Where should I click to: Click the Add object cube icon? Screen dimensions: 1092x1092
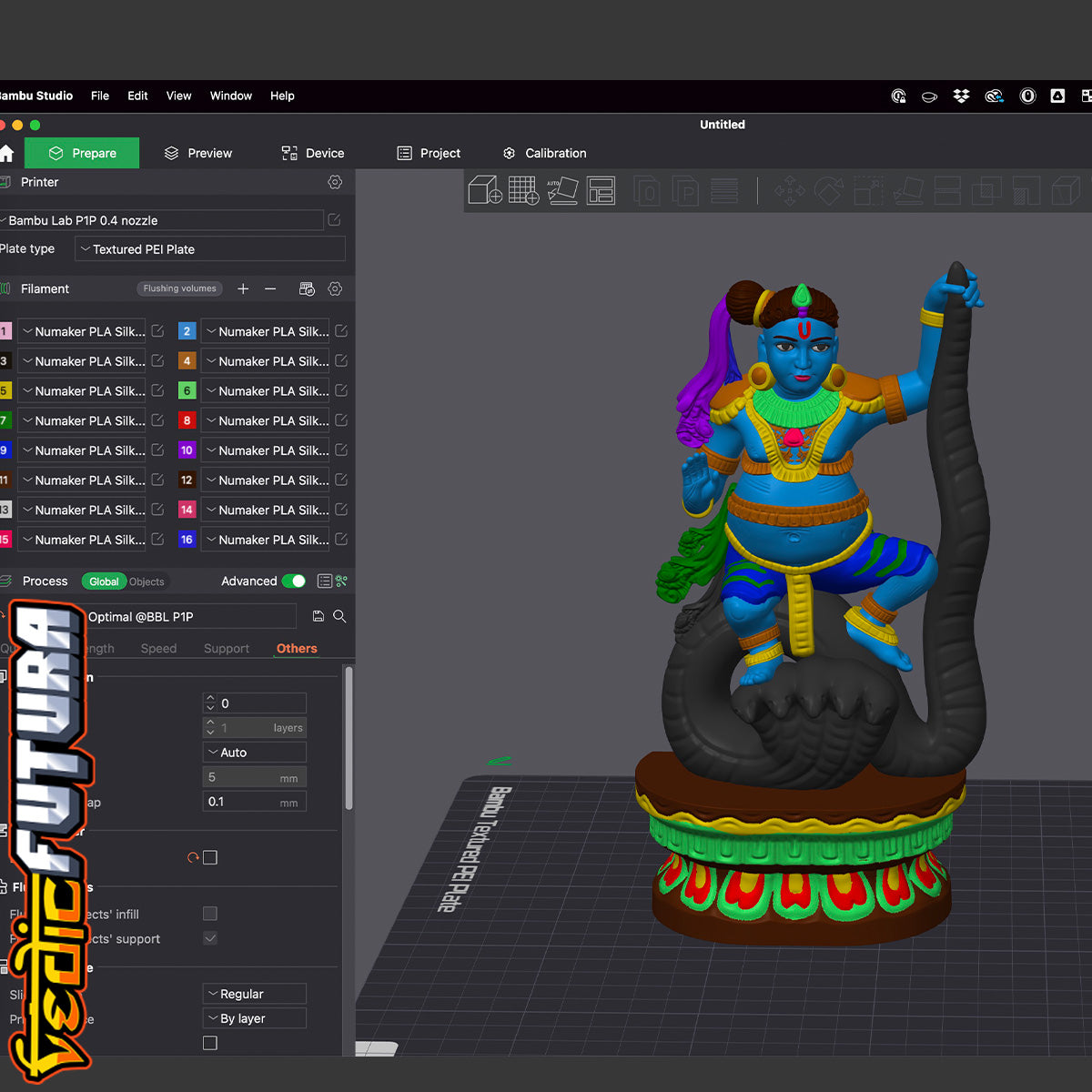(x=484, y=190)
